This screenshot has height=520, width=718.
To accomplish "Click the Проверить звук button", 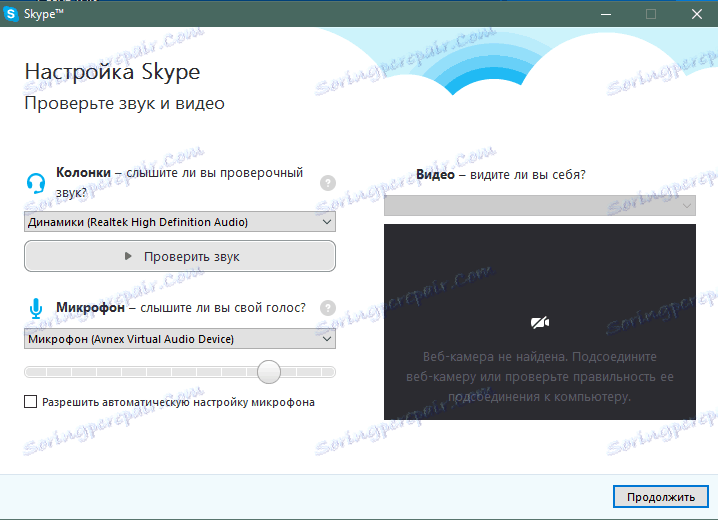I will tap(180, 256).
